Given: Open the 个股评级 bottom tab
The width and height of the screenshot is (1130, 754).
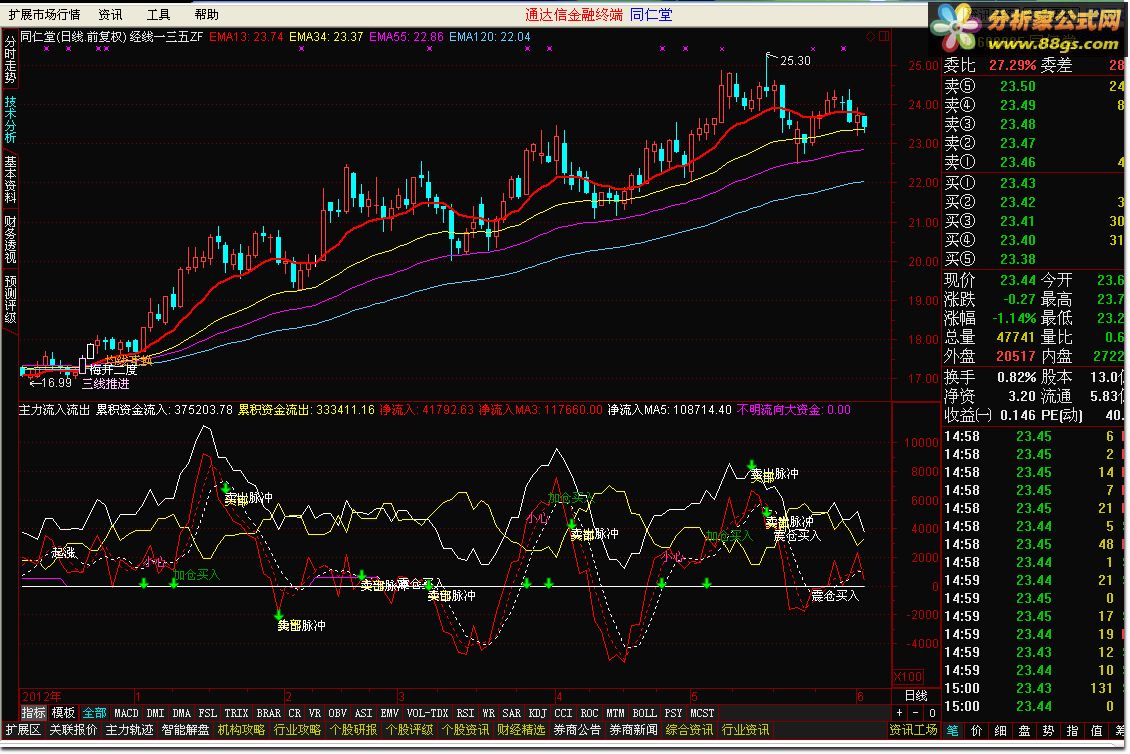Looking at the screenshot, I should pyautogui.click(x=409, y=730).
